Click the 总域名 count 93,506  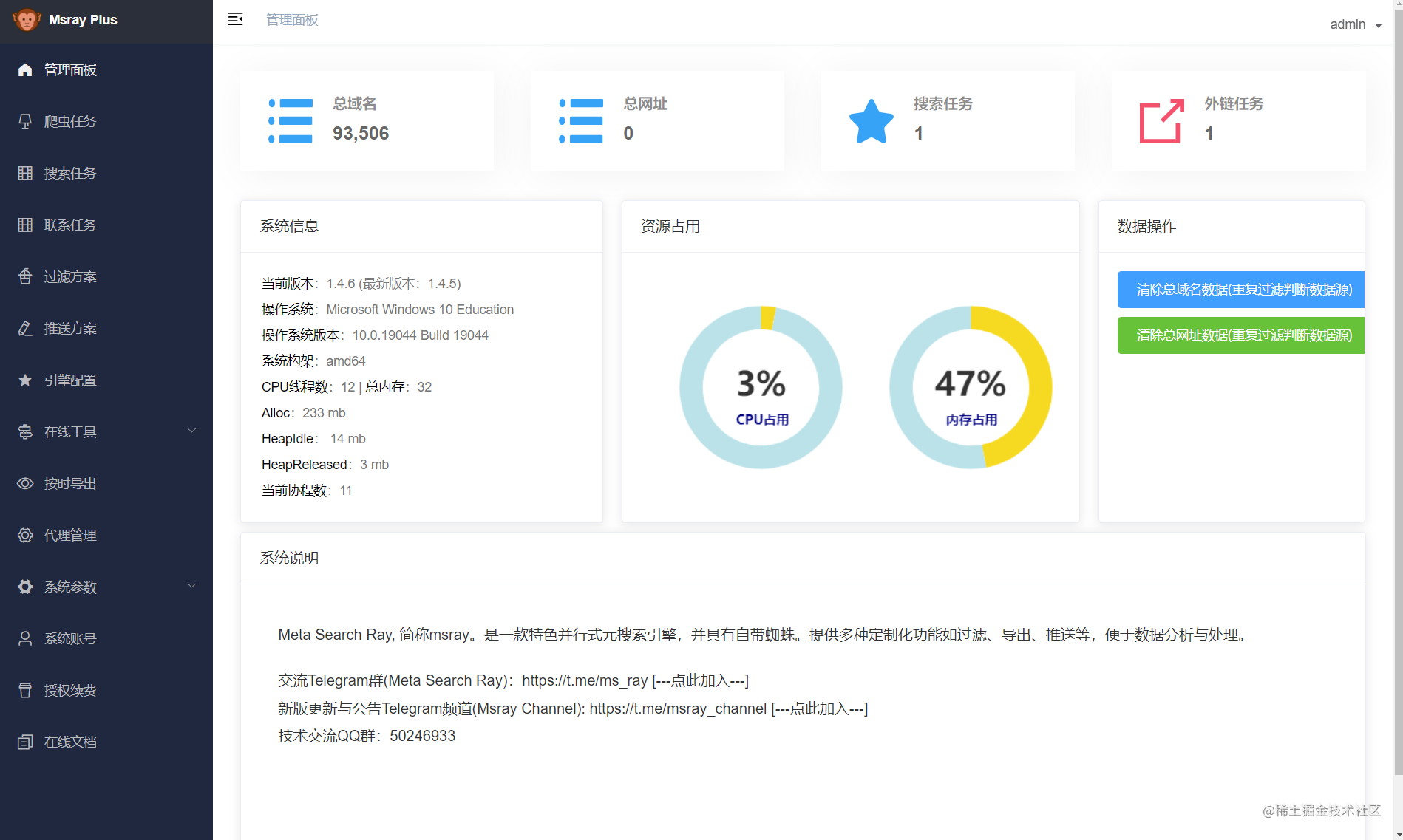[361, 133]
